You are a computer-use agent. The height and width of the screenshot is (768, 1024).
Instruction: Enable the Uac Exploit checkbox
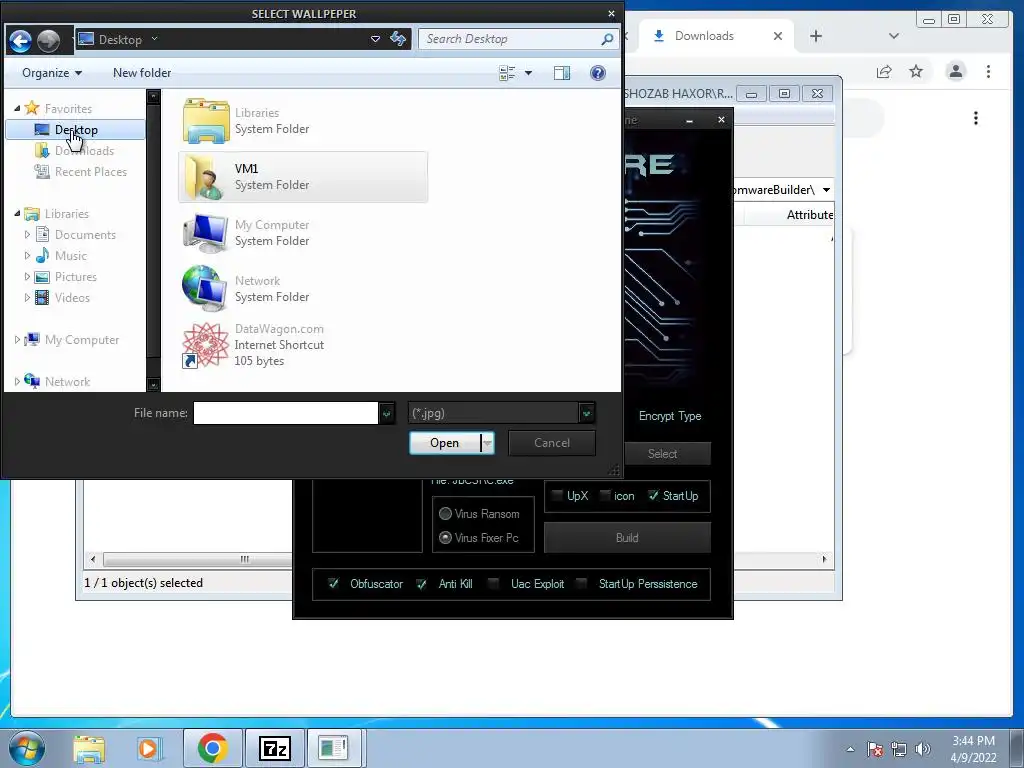pyautogui.click(x=494, y=583)
